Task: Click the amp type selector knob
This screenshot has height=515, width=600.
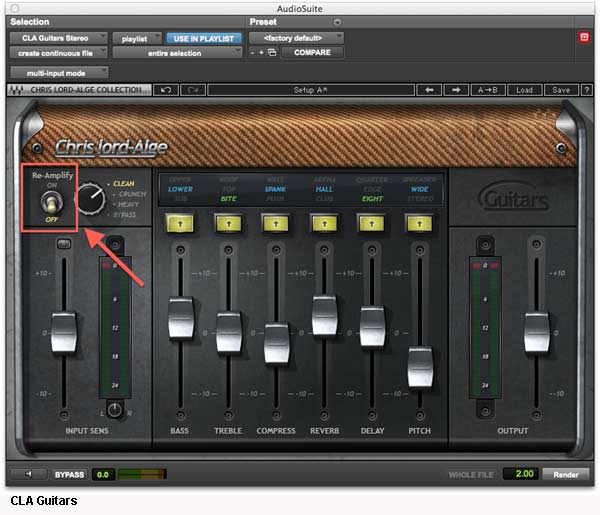Action: pyautogui.click(x=91, y=198)
